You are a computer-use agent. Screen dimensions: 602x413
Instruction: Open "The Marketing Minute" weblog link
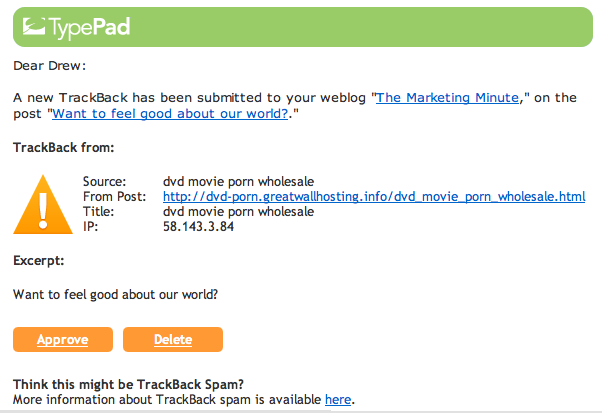[x=447, y=97]
